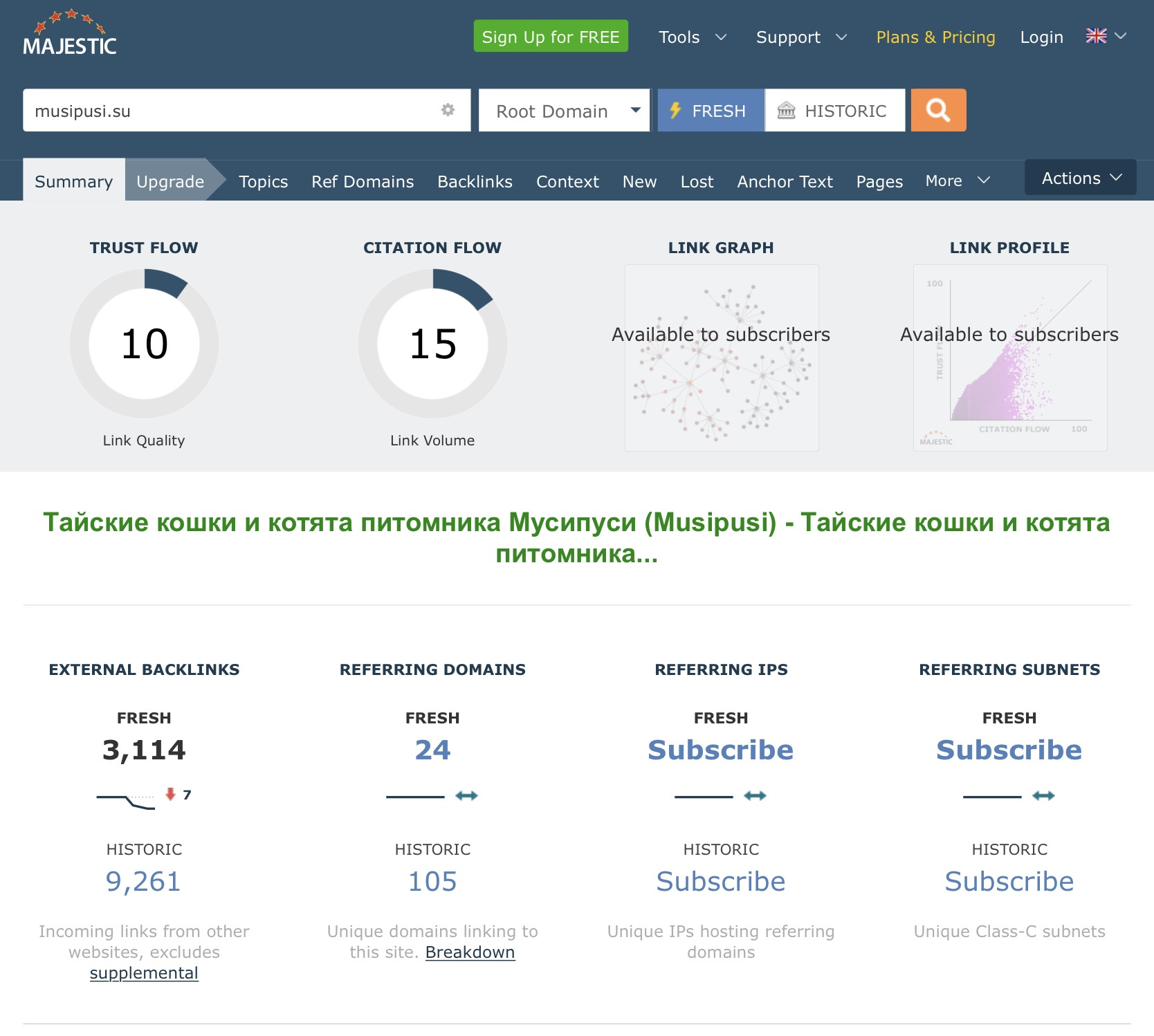Click fresh Referring IPs Subscribe link
The image size is (1154, 1036).
721,750
